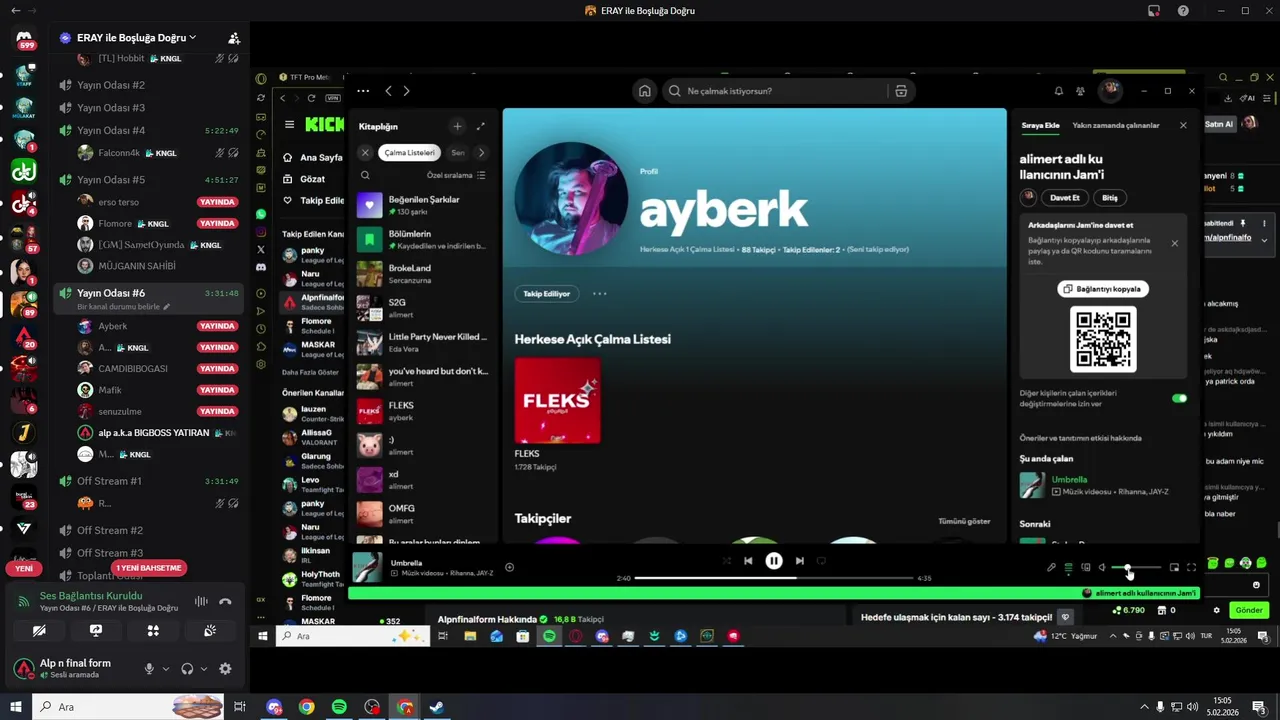The image size is (1280, 720).
Task: Pause playback in Spotify player
Action: coord(774,561)
